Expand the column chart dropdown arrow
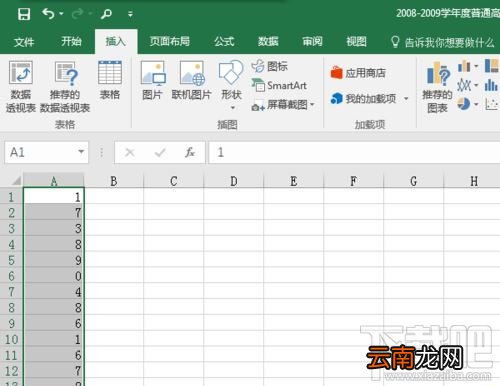 click(x=476, y=66)
